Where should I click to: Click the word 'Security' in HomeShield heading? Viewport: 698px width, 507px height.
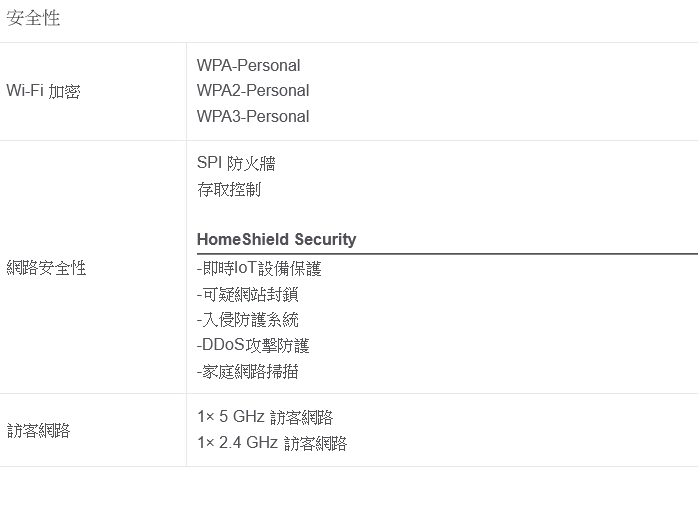click(x=325, y=239)
